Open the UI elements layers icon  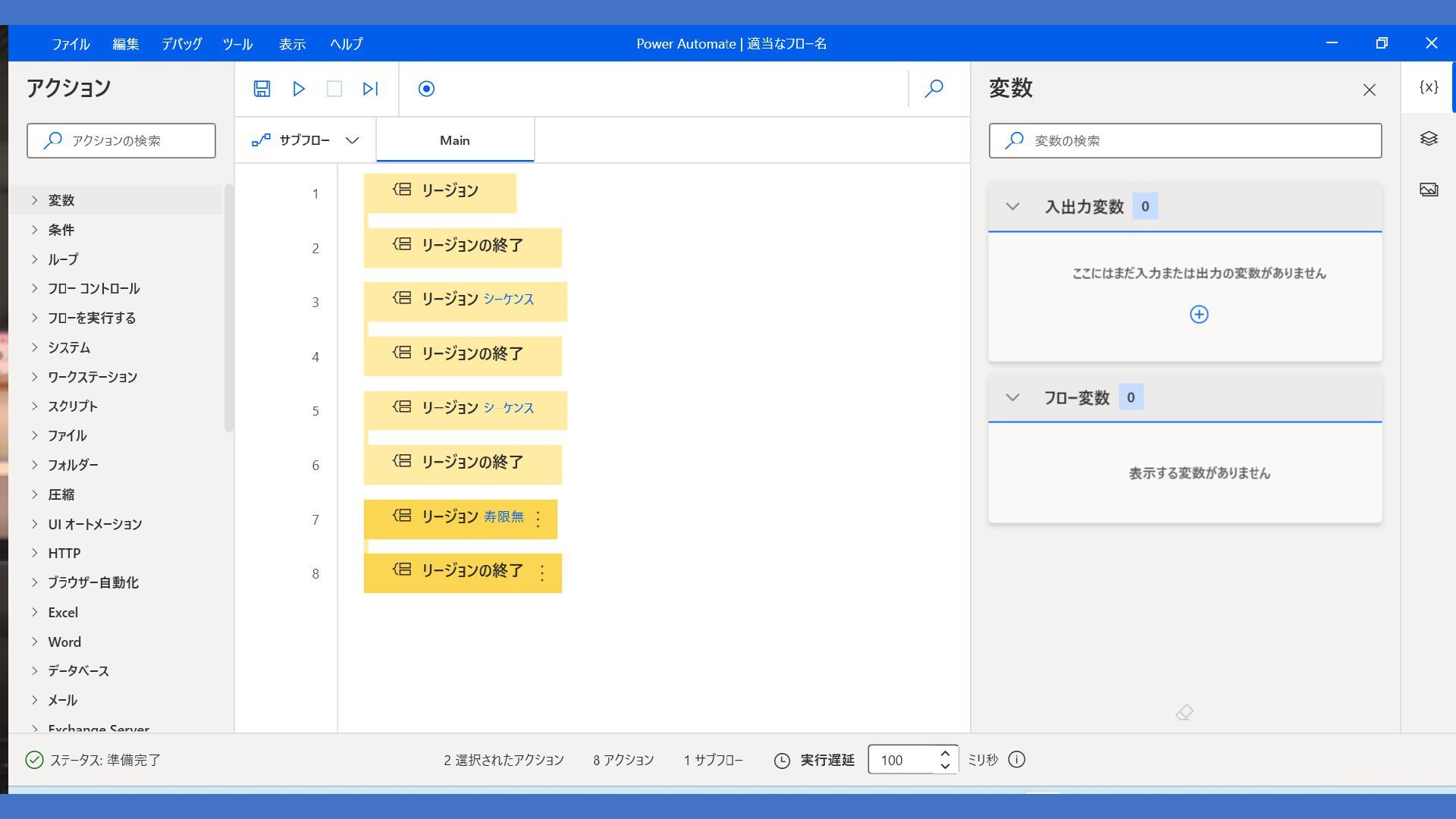tap(1429, 139)
